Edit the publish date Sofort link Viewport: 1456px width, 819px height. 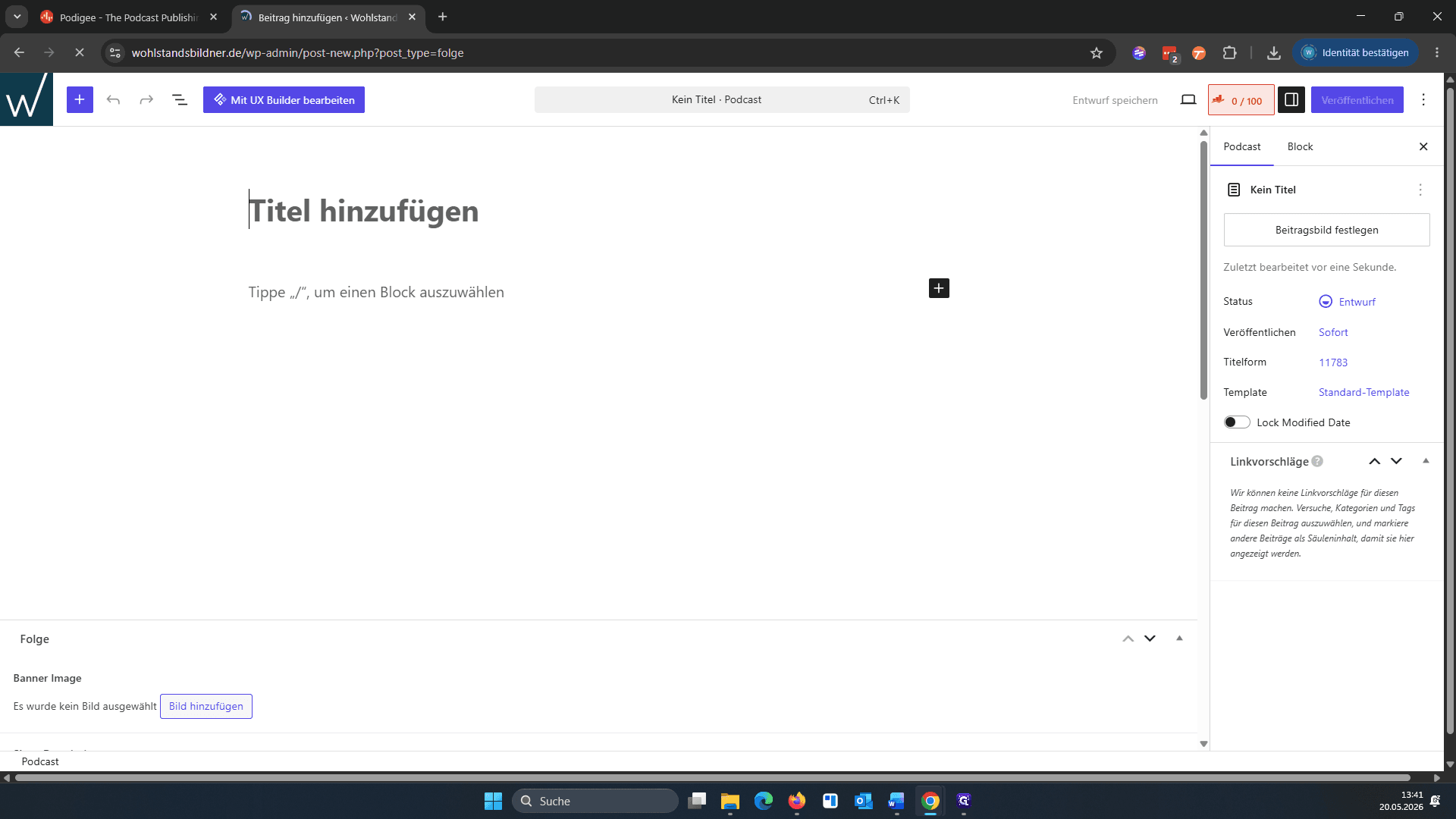point(1333,332)
